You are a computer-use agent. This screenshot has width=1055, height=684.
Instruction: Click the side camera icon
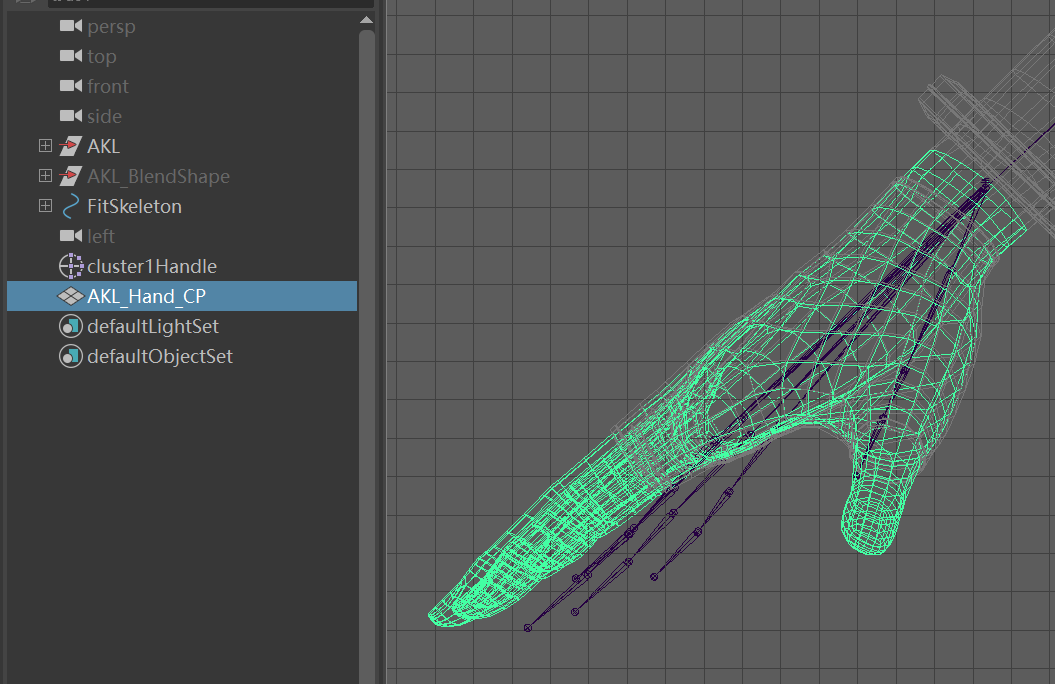tap(70, 116)
